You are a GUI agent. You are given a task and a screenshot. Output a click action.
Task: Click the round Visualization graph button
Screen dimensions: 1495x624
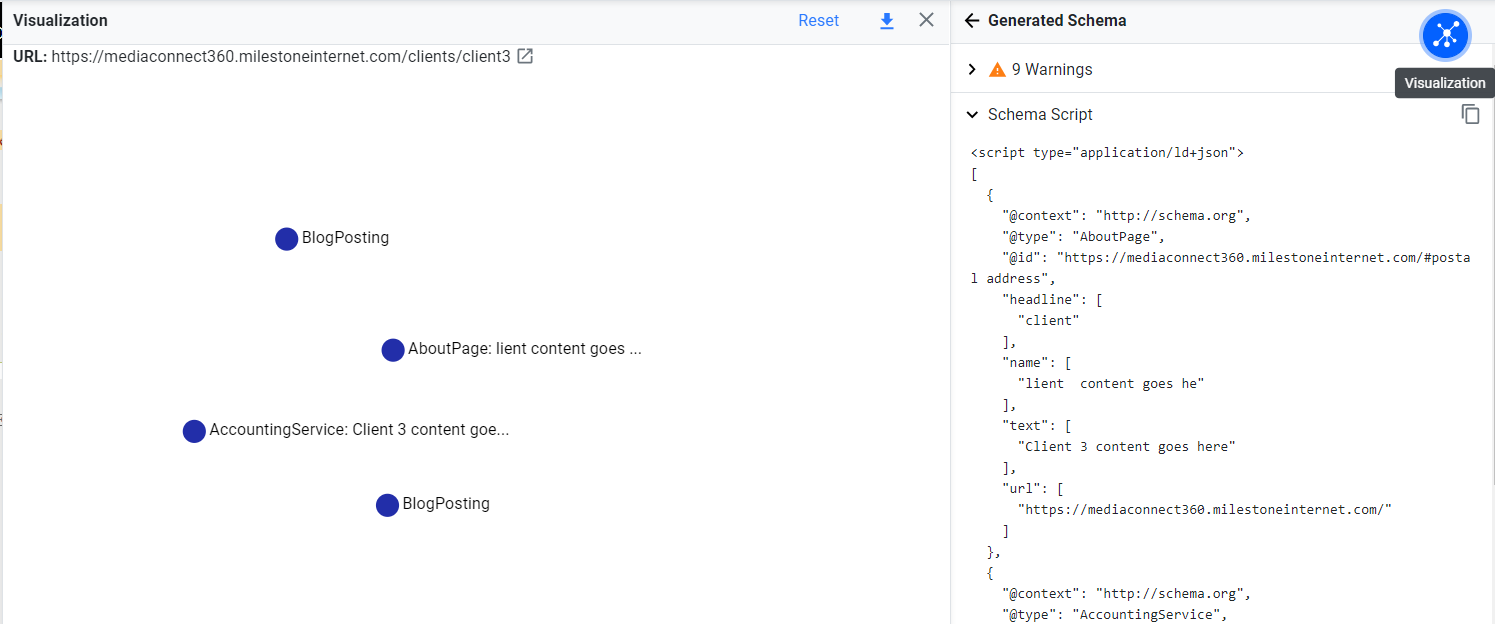pyautogui.click(x=1445, y=35)
